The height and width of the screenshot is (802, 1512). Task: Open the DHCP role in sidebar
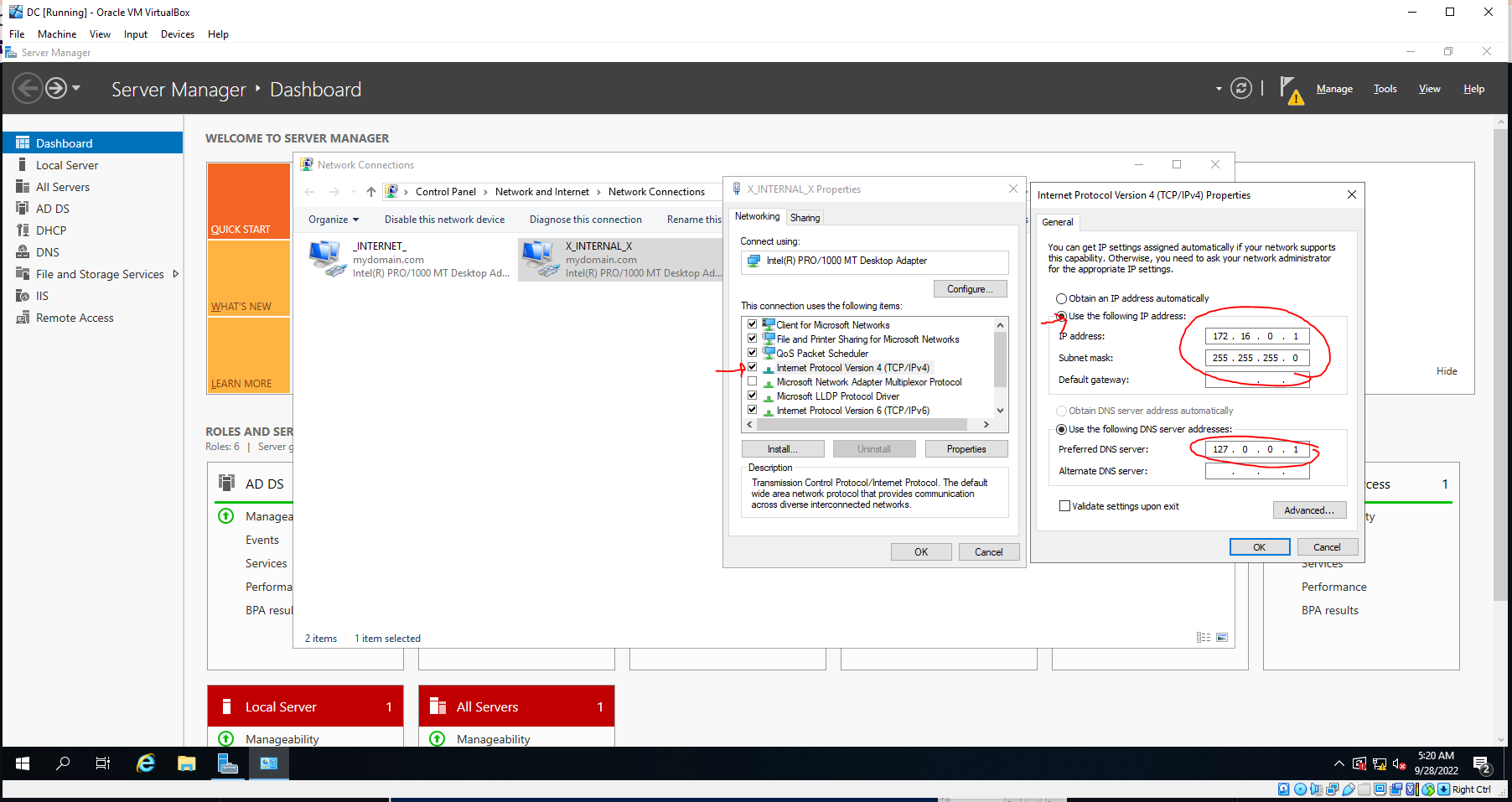coord(51,230)
